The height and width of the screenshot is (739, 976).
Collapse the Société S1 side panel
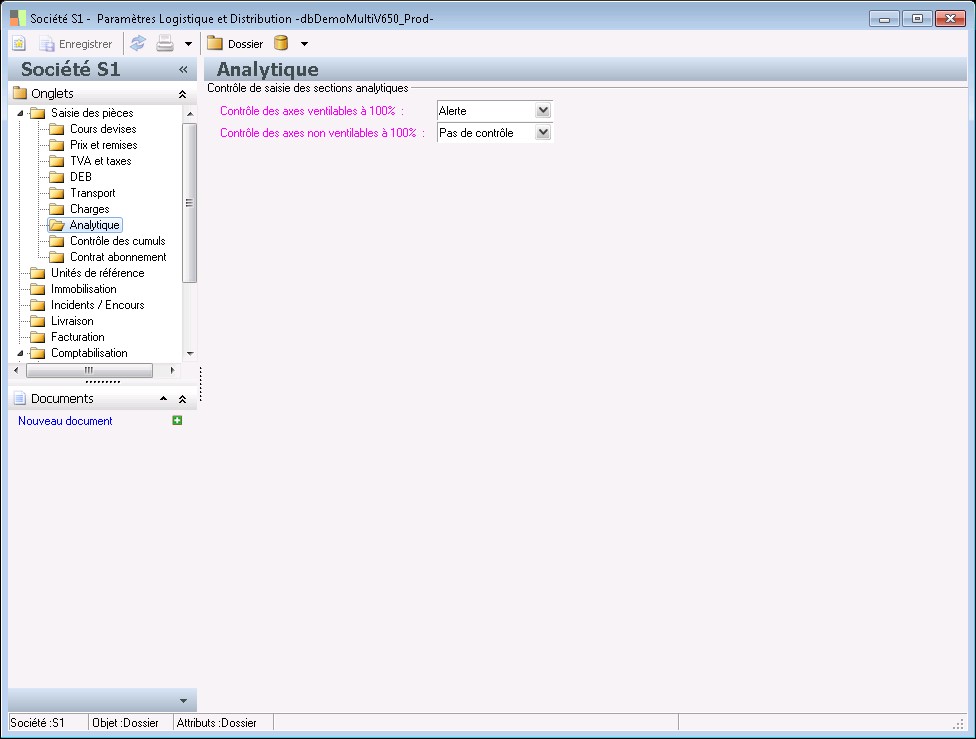coord(183,70)
